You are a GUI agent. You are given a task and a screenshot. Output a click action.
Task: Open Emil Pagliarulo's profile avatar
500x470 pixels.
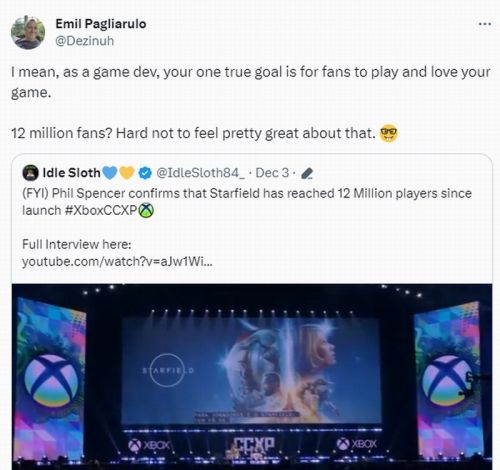click(28, 32)
